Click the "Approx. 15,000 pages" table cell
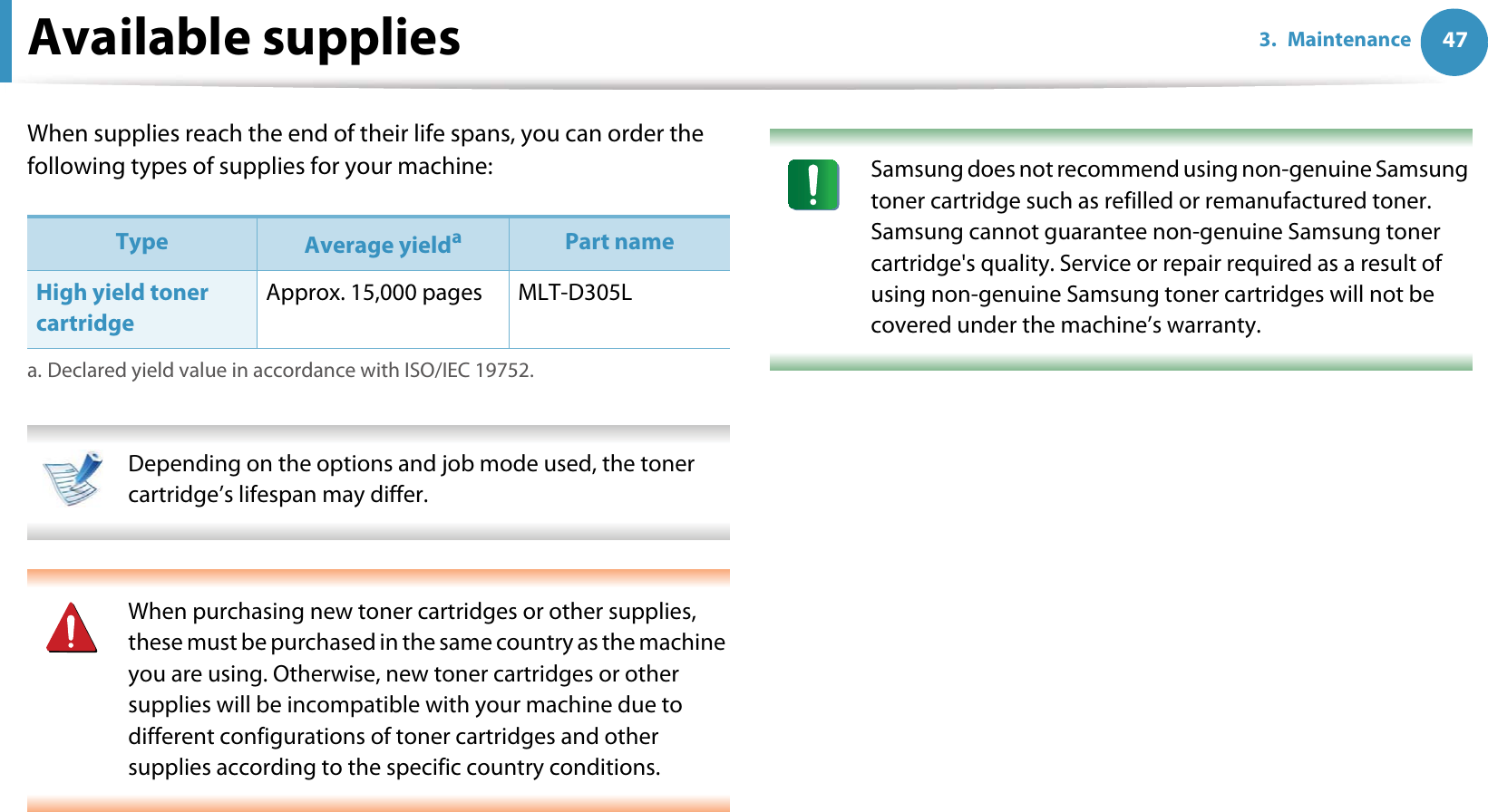1488x812 pixels. click(374, 293)
